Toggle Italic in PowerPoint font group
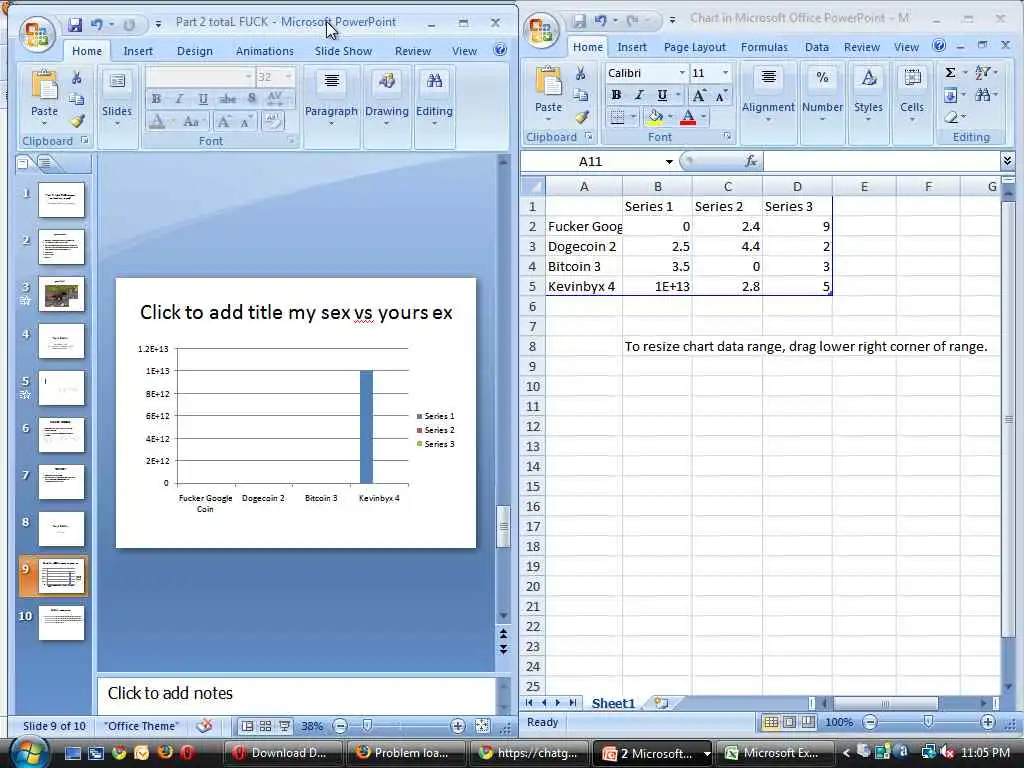Viewport: 1024px width, 768px height. 180,99
